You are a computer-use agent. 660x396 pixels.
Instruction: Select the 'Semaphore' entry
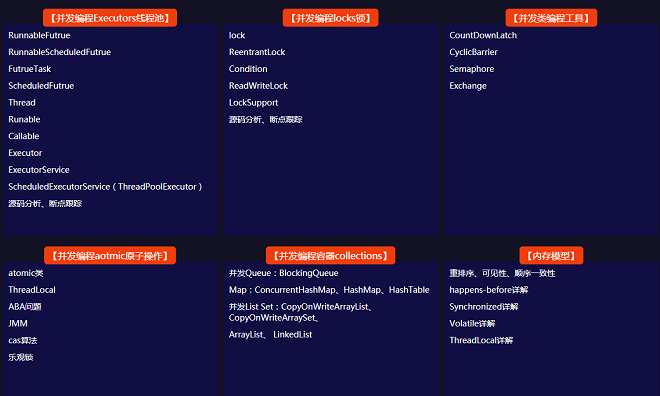tap(471, 69)
